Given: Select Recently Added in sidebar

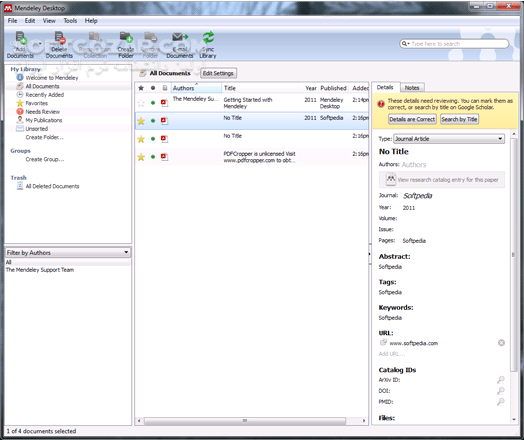Looking at the screenshot, I should (x=44, y=95).
